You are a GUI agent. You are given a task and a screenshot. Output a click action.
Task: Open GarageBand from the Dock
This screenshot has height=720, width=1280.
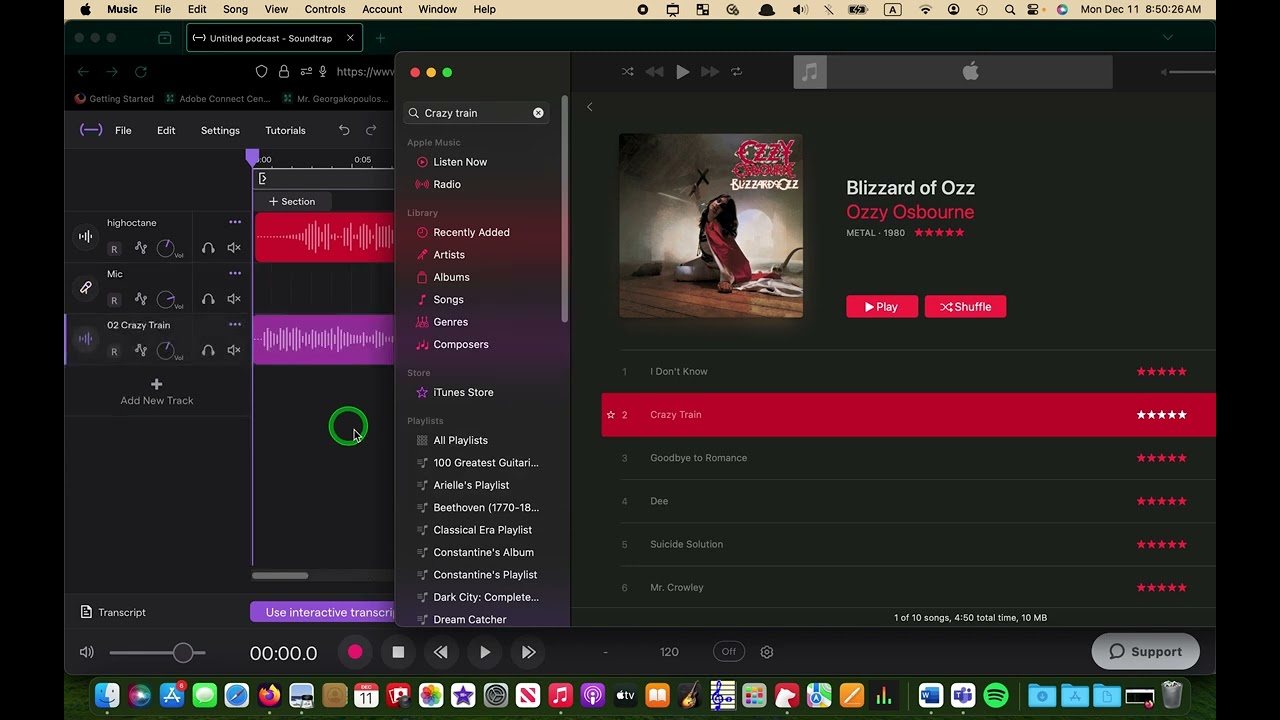pos(689,695)
